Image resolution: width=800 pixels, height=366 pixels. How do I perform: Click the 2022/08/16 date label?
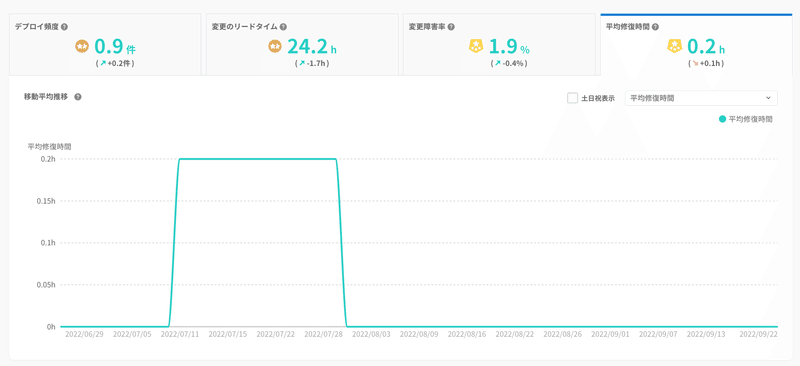(467, 334)
